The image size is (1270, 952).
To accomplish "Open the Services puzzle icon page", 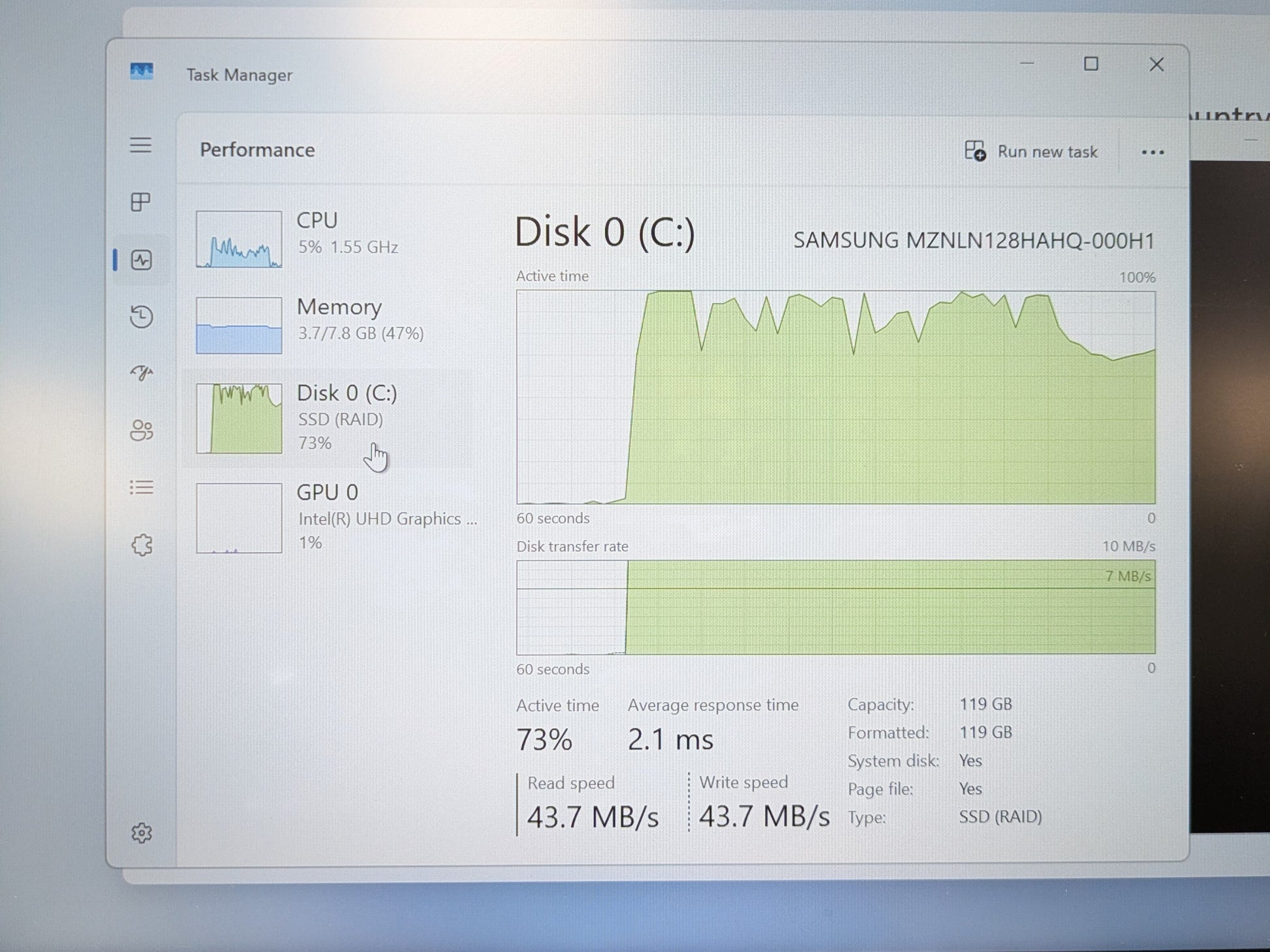I will click(x=142, y=545).
